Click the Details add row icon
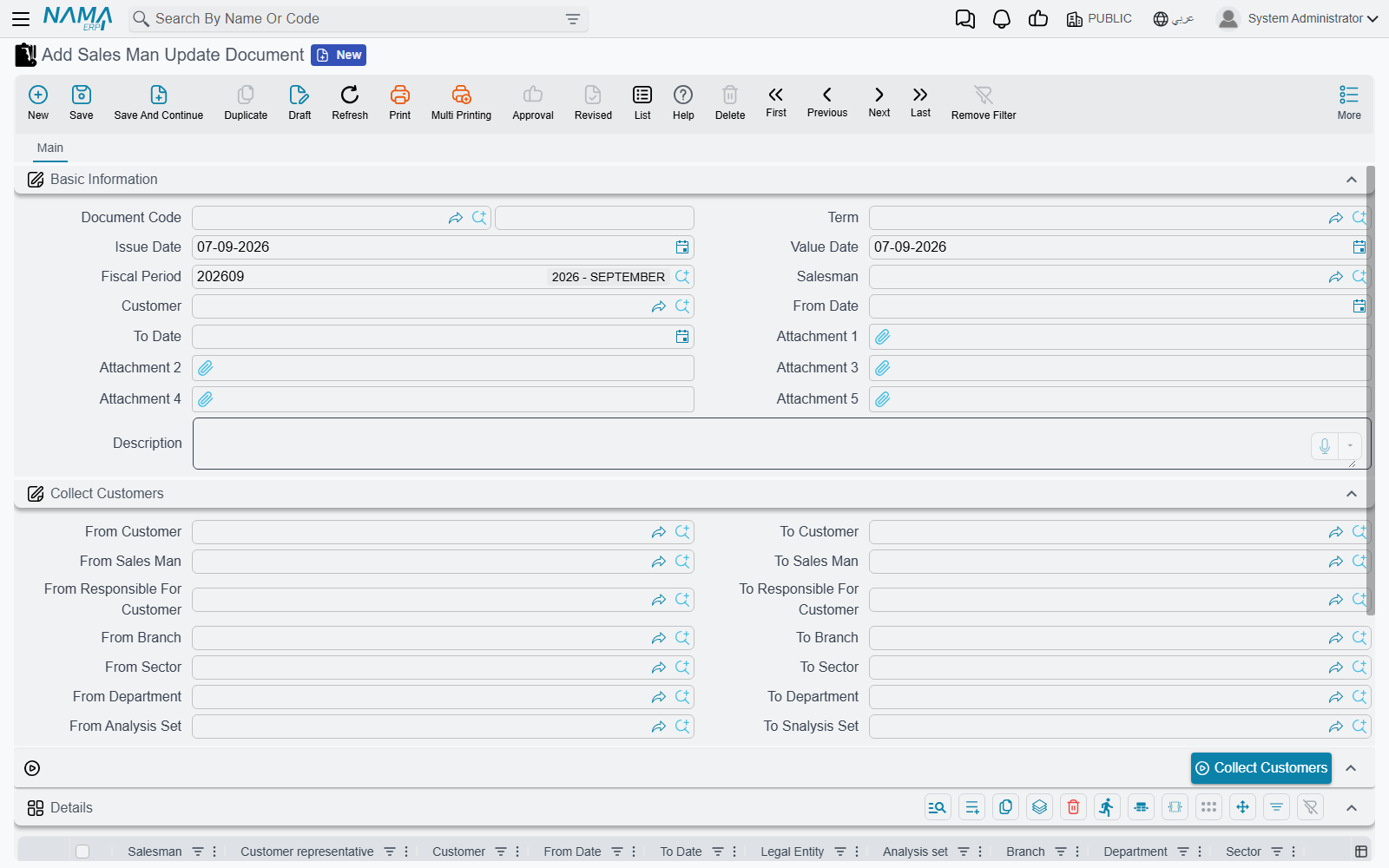1389x868 pixels. [971, 807]
